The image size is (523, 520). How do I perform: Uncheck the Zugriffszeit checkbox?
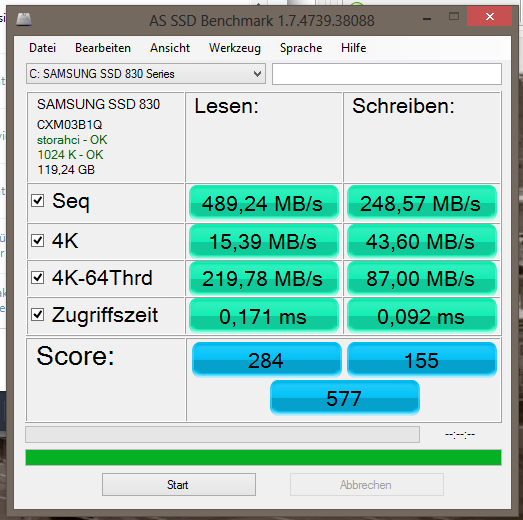click(37, 314)
